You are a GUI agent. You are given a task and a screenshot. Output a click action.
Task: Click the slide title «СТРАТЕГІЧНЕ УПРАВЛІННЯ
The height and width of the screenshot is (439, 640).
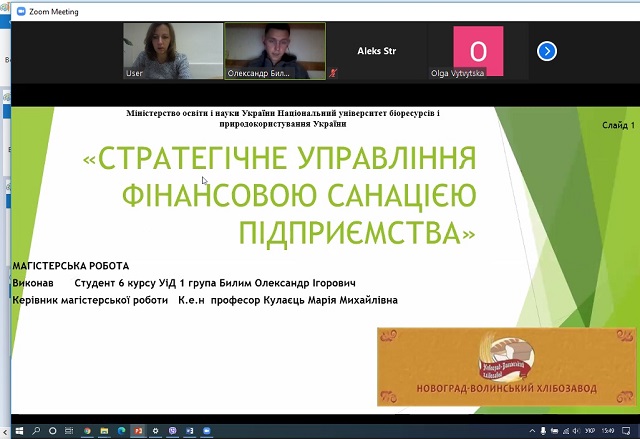280,158
